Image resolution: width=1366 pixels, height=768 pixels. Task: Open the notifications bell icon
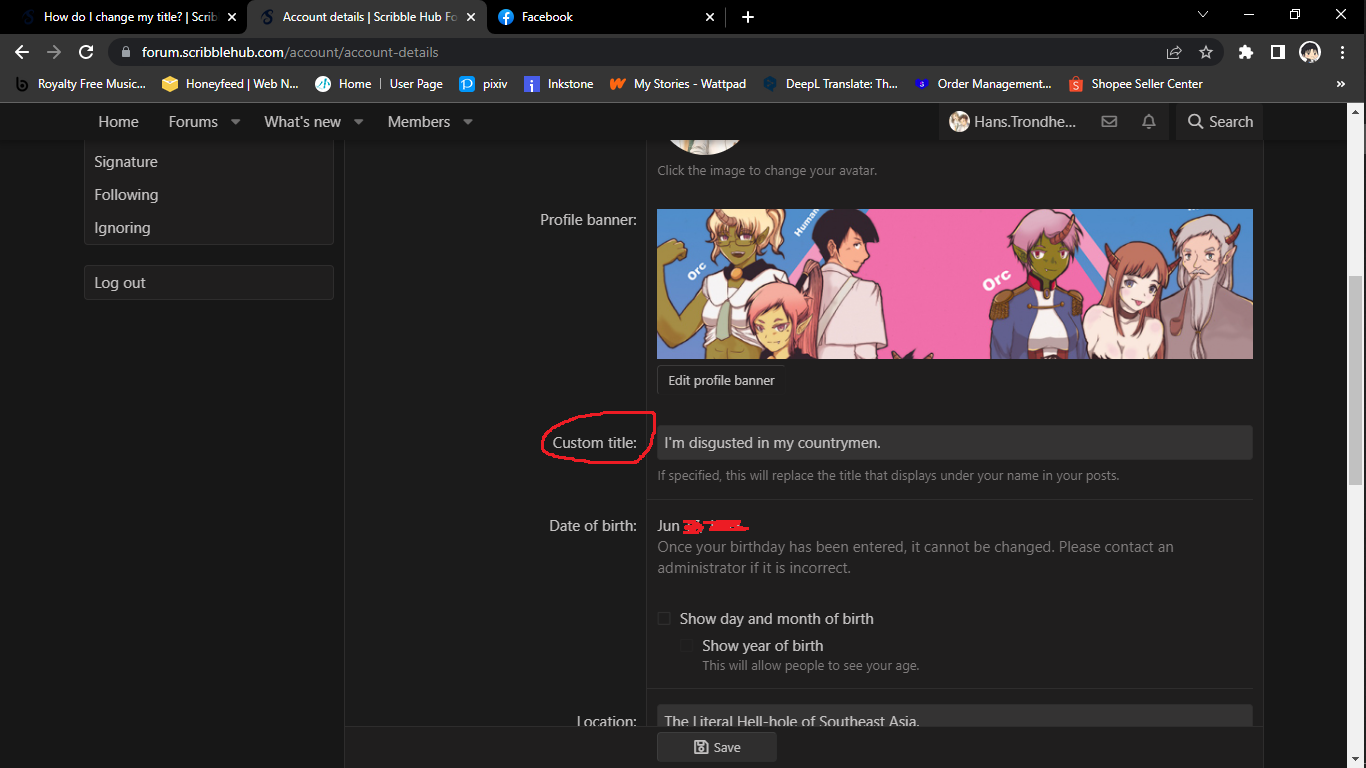click(x=1148, y=121)
